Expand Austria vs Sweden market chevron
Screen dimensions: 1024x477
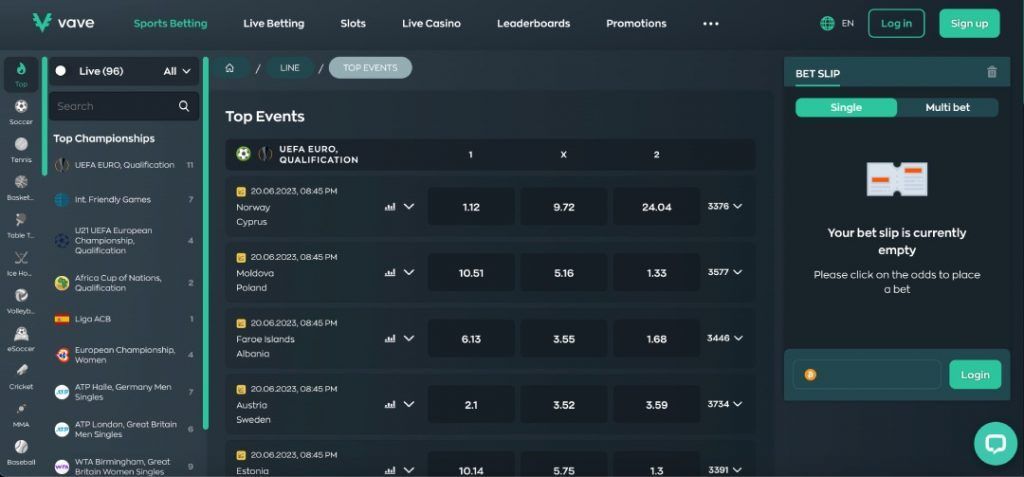[409, 404]
